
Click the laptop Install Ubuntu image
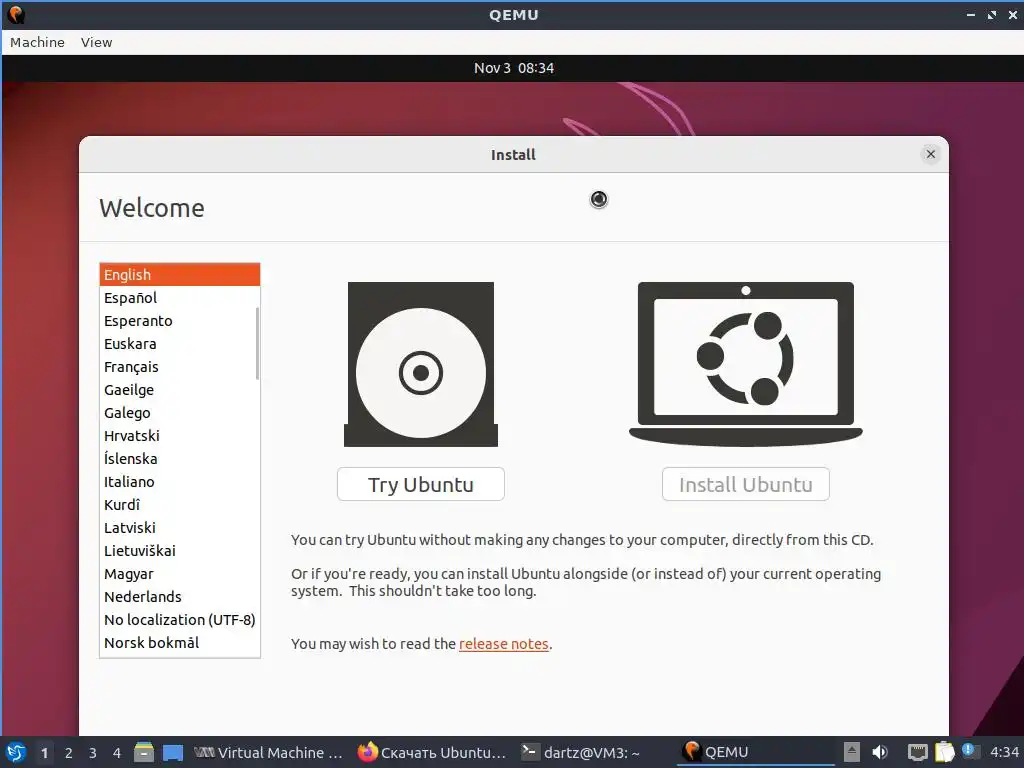tap(746, 364)
